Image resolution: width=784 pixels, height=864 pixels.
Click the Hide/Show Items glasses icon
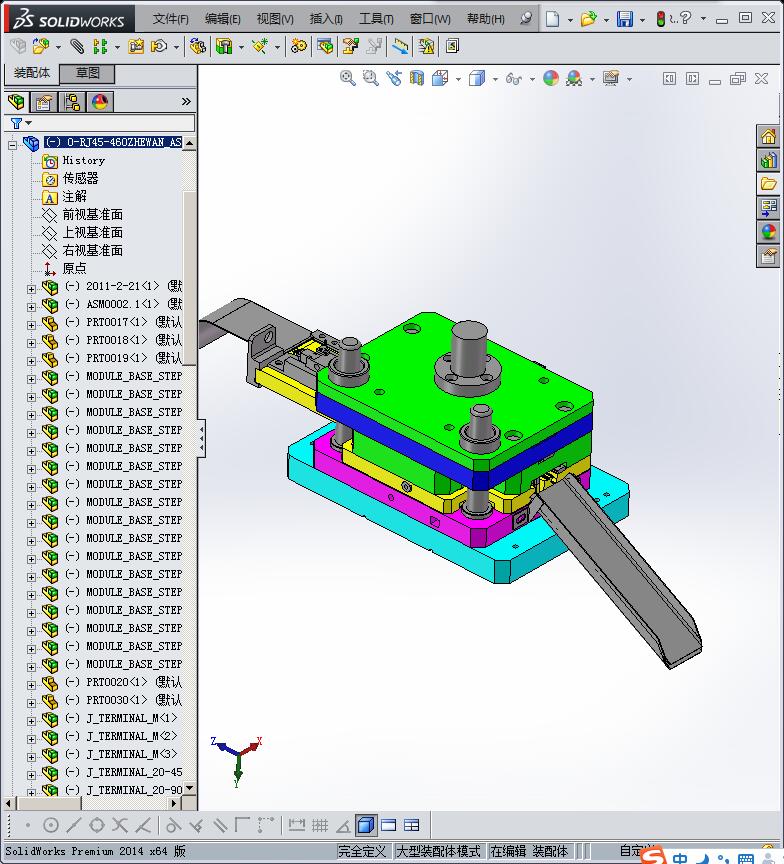513,79
